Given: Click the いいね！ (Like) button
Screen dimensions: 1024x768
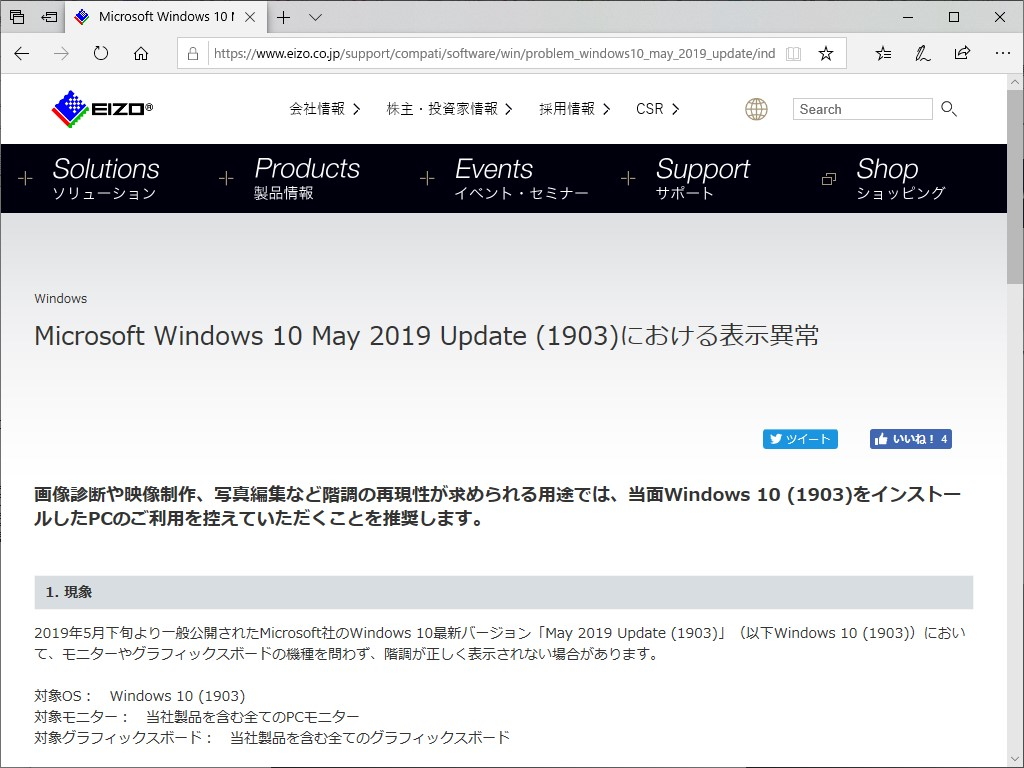Looking at the screenshot, I should [910, 438].
